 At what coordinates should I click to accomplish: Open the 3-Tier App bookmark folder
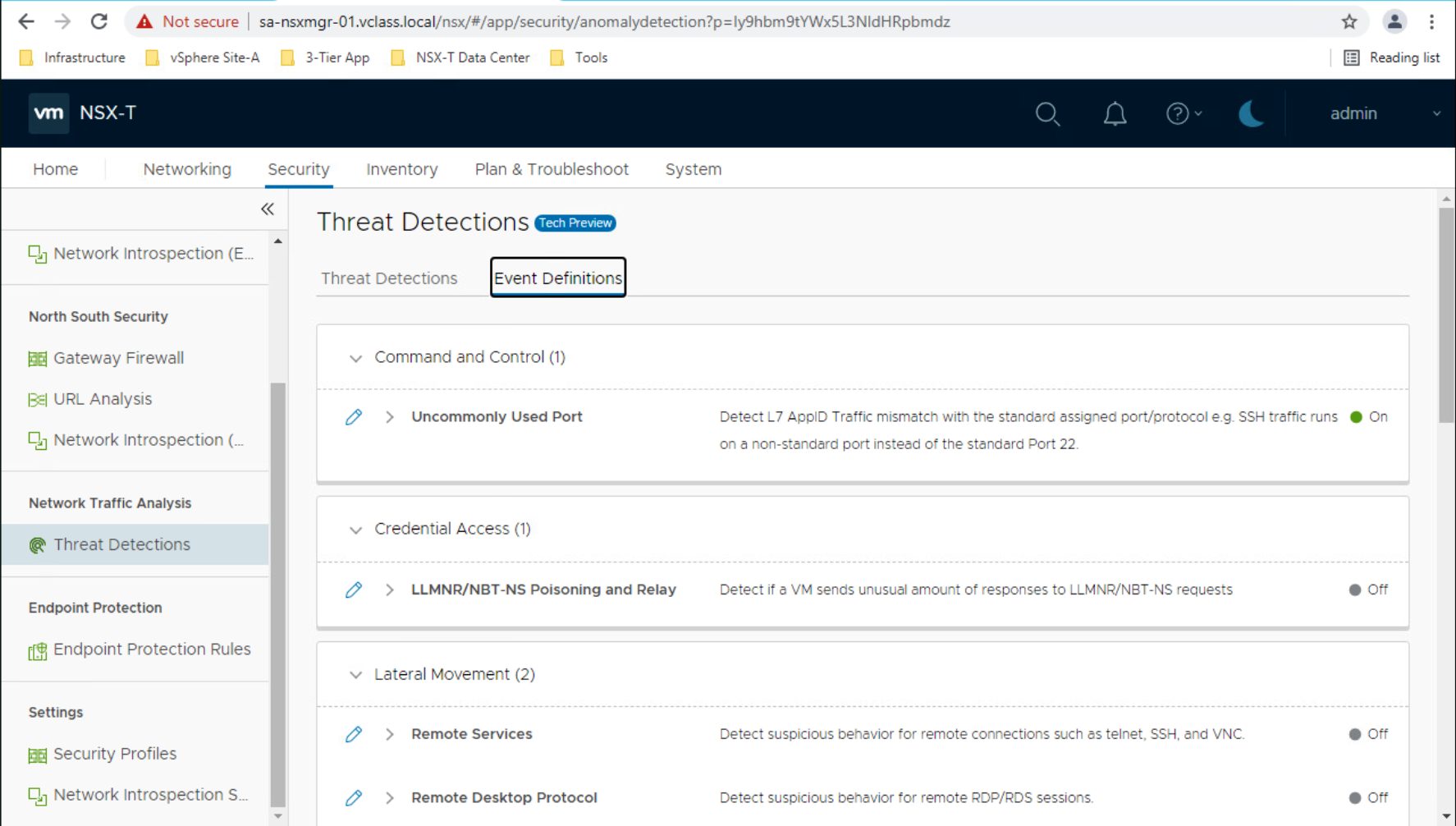325,57
